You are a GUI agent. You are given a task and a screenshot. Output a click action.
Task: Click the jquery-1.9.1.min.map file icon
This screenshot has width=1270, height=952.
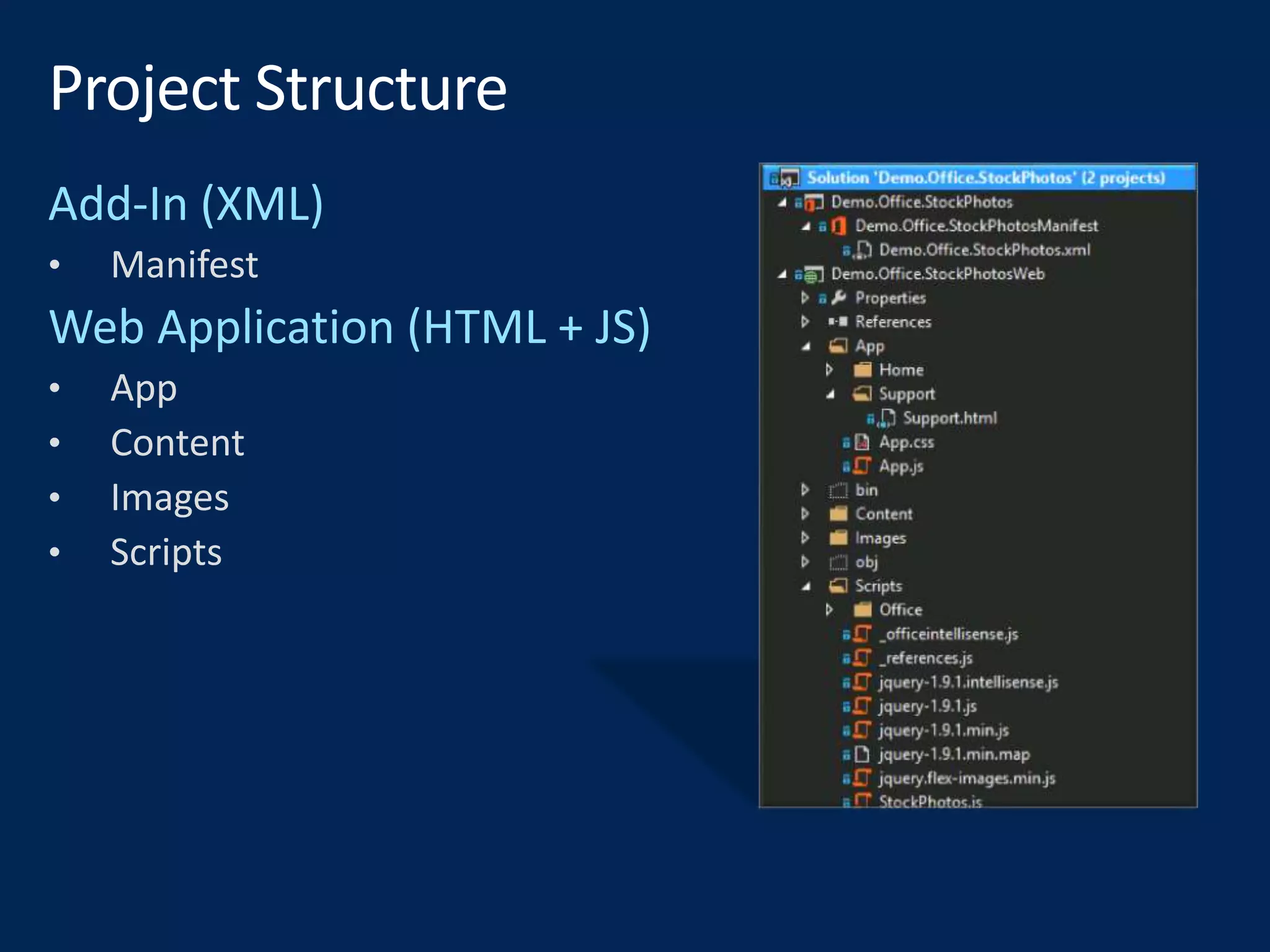[862, 754]
